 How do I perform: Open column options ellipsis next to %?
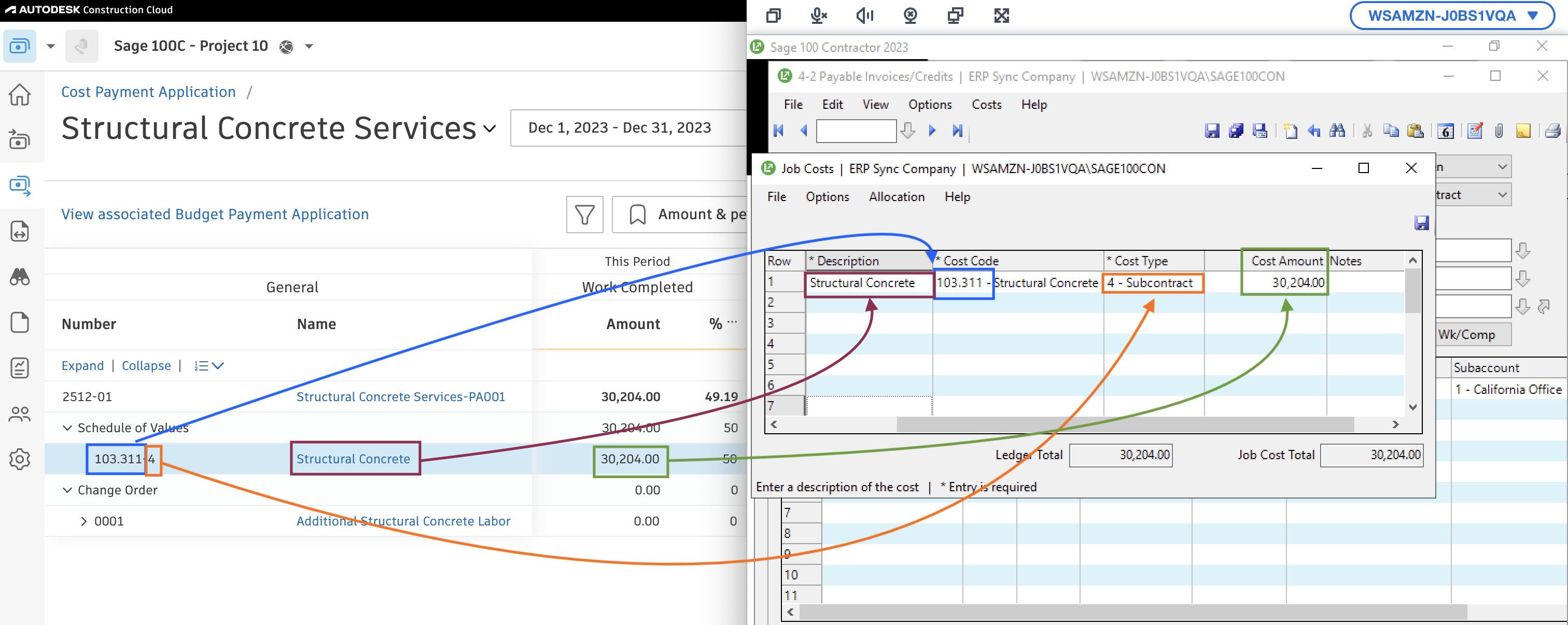click(x=732, y=322)
